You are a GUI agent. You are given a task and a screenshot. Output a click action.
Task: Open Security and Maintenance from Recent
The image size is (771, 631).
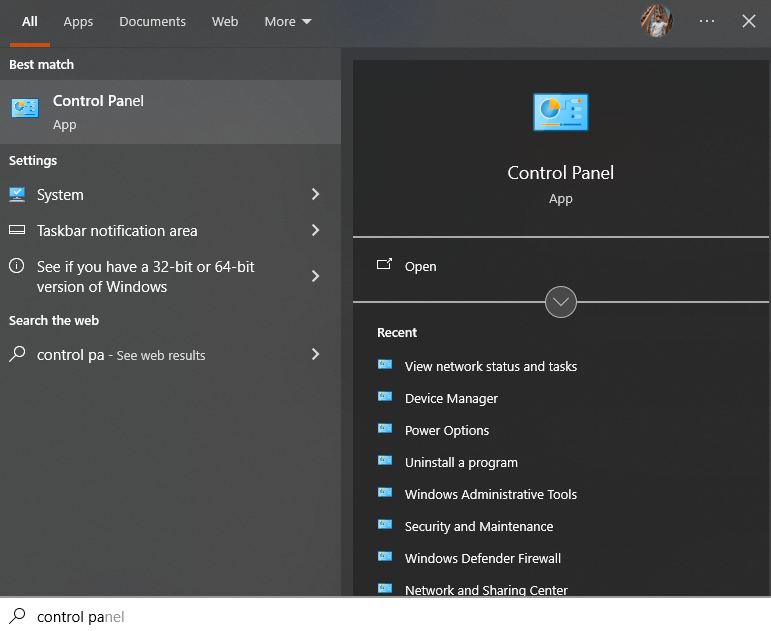point(478,526)
